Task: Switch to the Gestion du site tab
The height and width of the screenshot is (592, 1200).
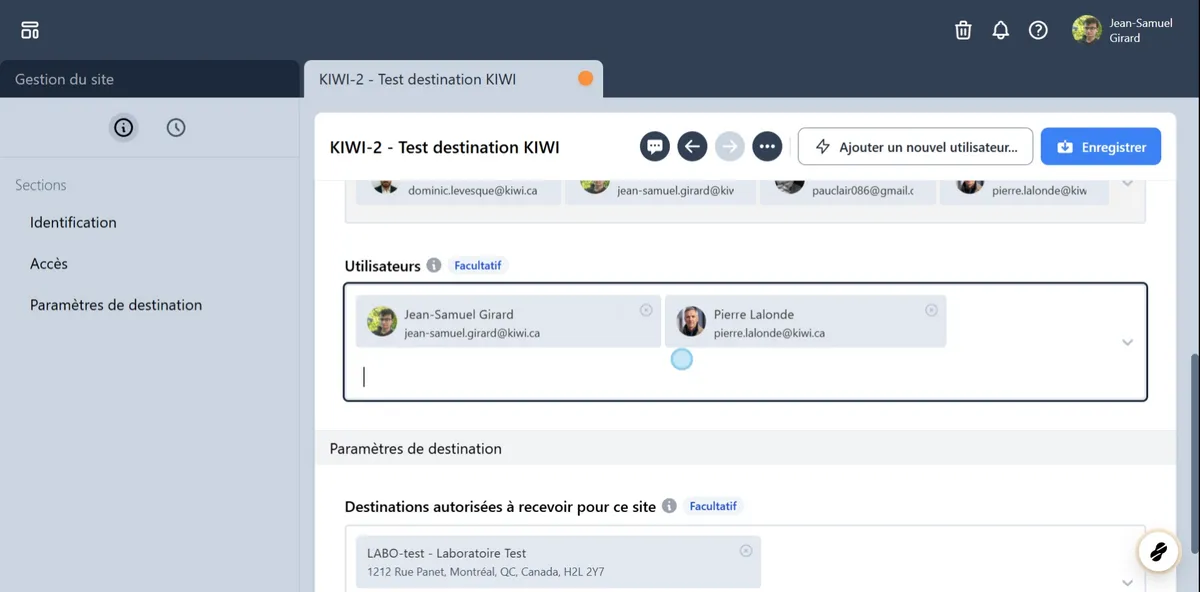Action: coord(65,79)
